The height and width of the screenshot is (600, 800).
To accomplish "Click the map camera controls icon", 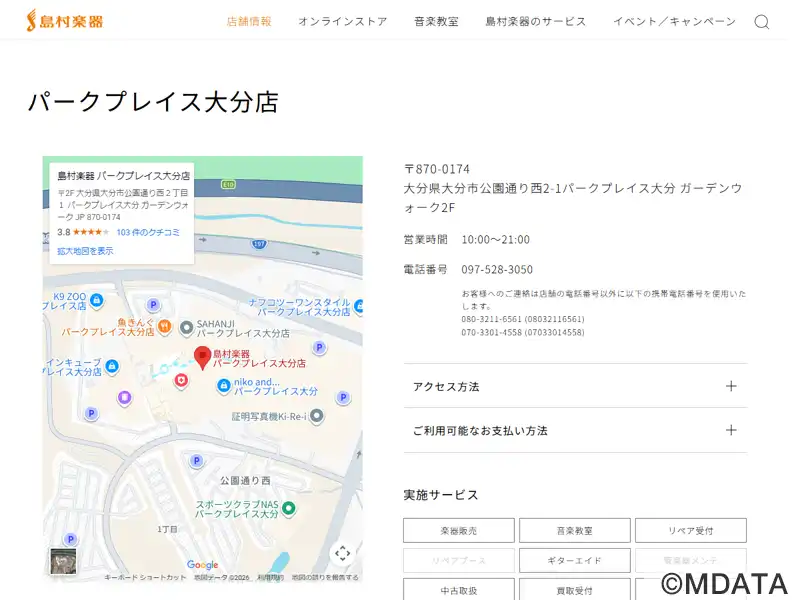I will coord(342,553).
